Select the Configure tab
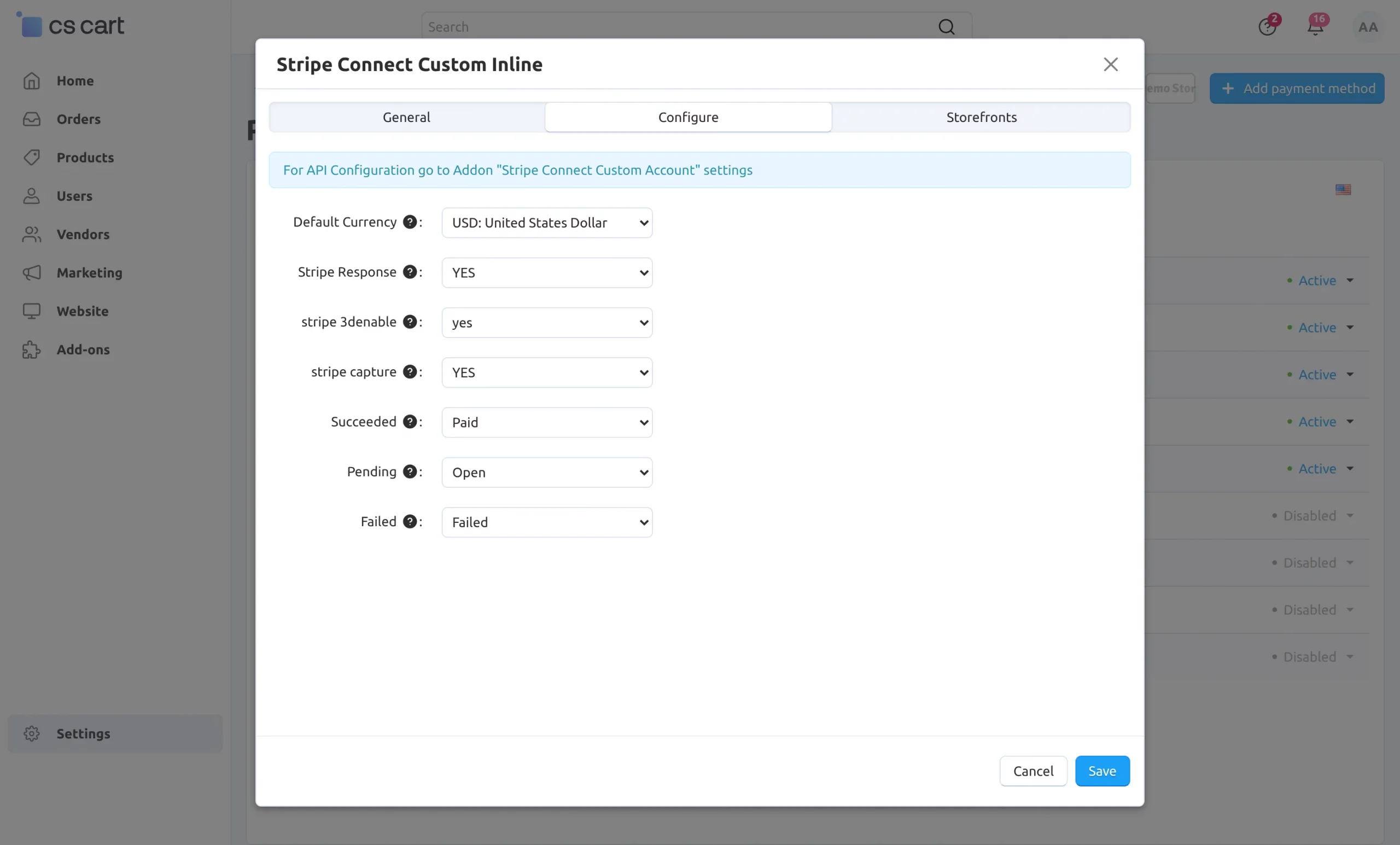Viewport: 1400px width, 845px height. click(x=688, y=117)
